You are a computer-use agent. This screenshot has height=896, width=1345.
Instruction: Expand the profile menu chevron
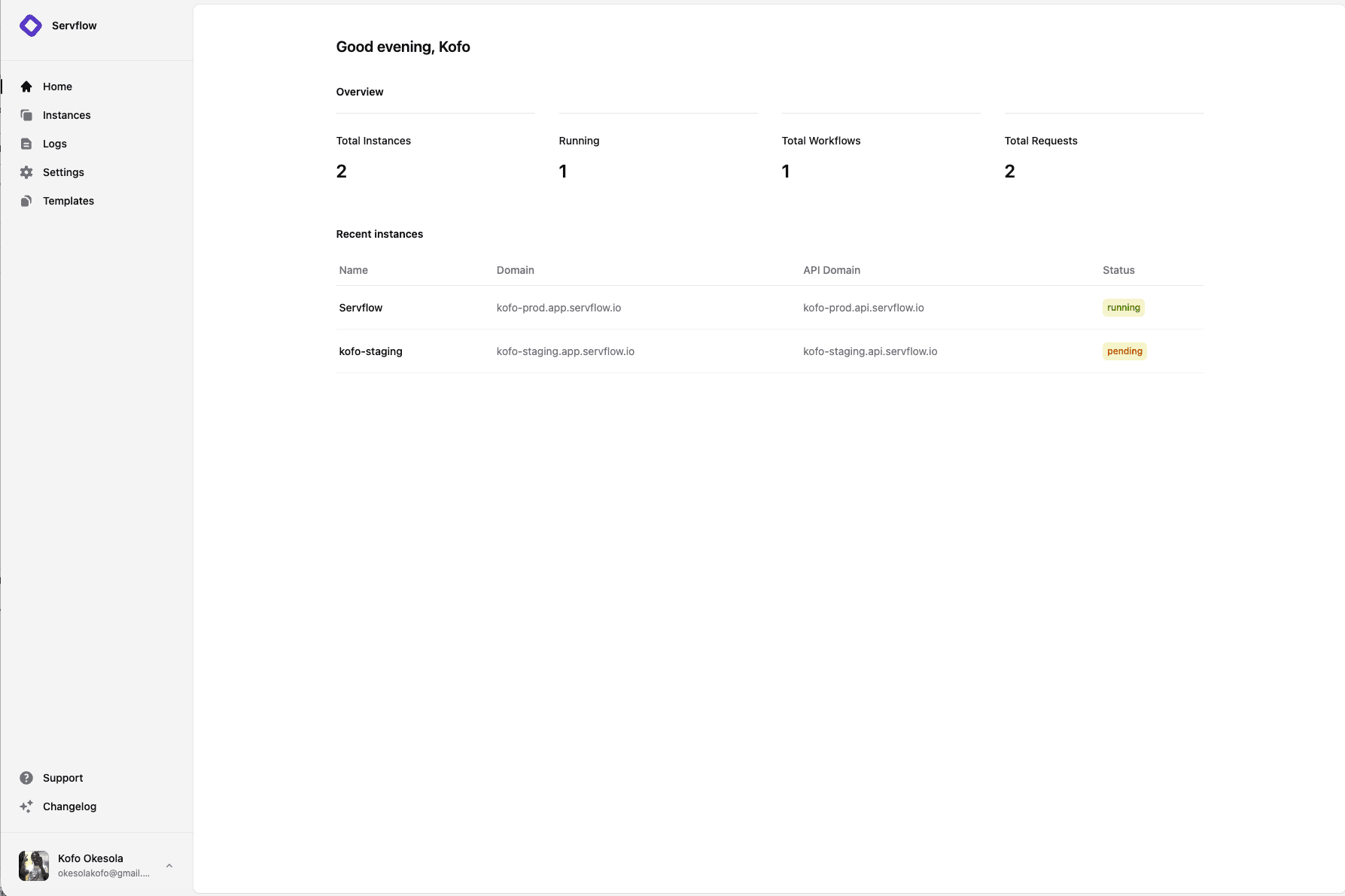(x=169, y=866)
